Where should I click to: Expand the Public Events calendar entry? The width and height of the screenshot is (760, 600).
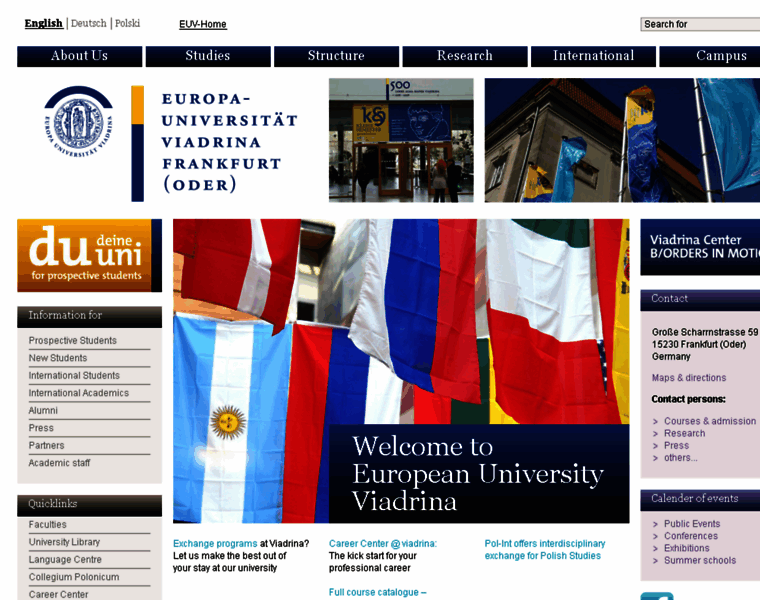(x=691, y=524)
